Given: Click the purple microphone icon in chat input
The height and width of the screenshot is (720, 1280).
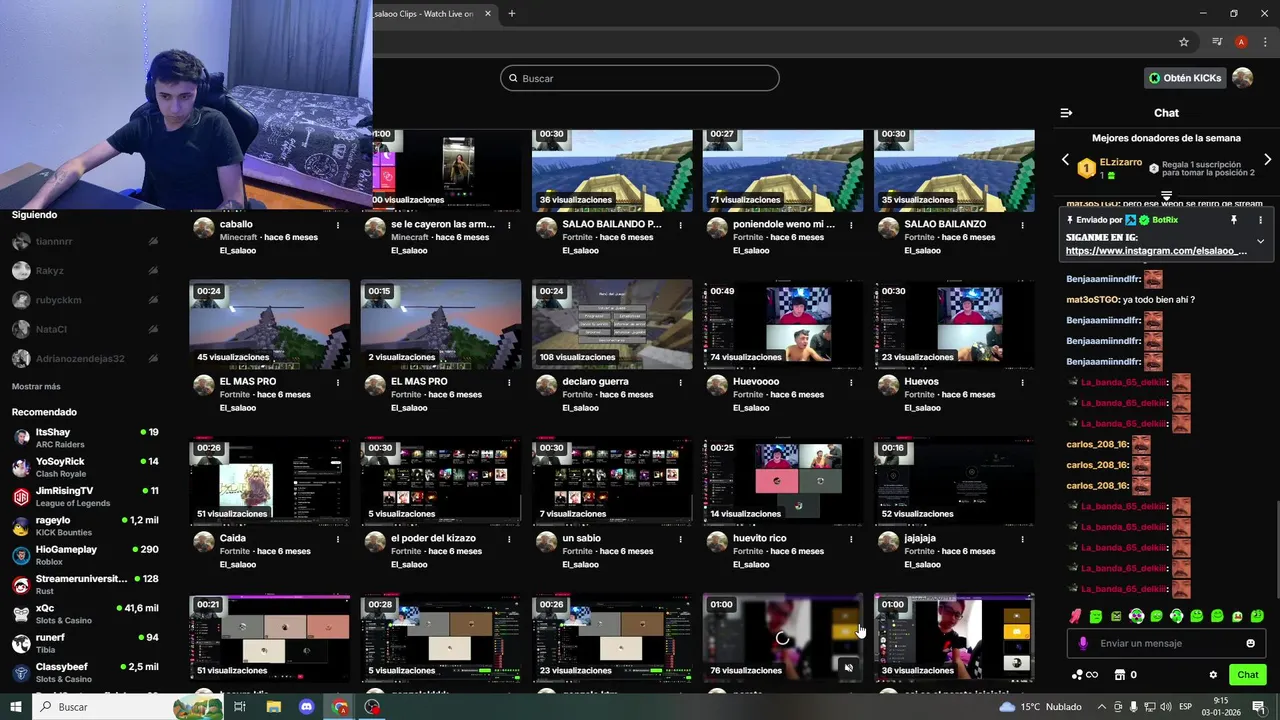Looking at the screenshot, I should [1082, 644].
